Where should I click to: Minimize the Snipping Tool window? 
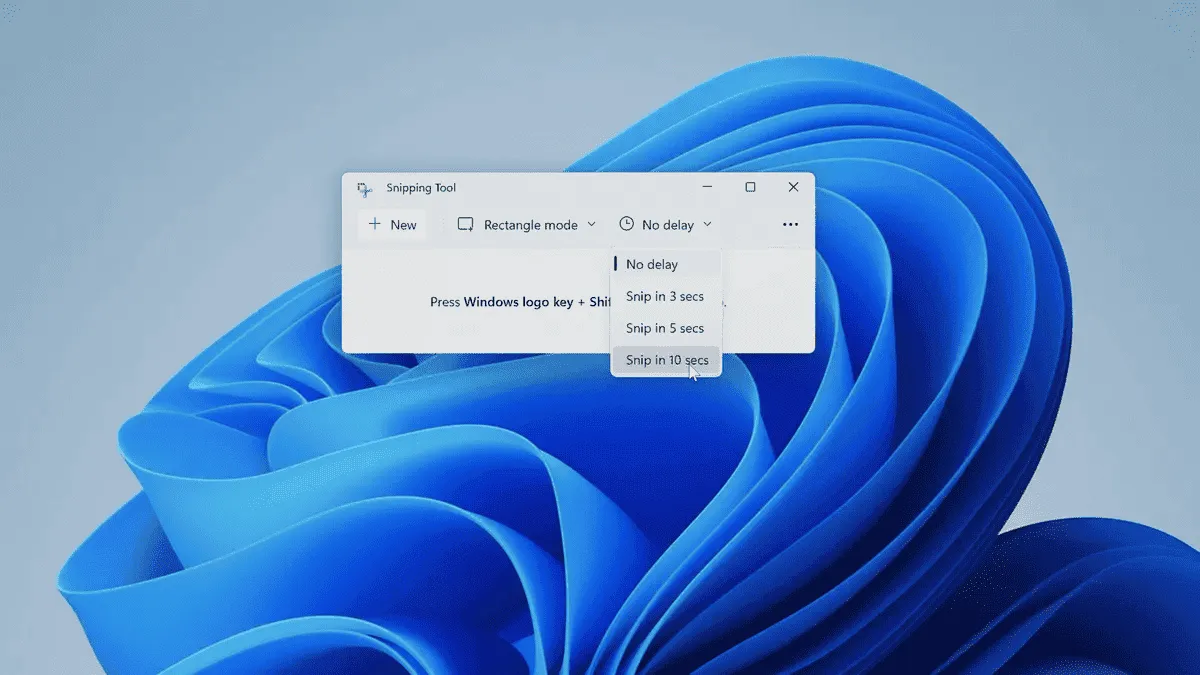click(x=707, y=187)
